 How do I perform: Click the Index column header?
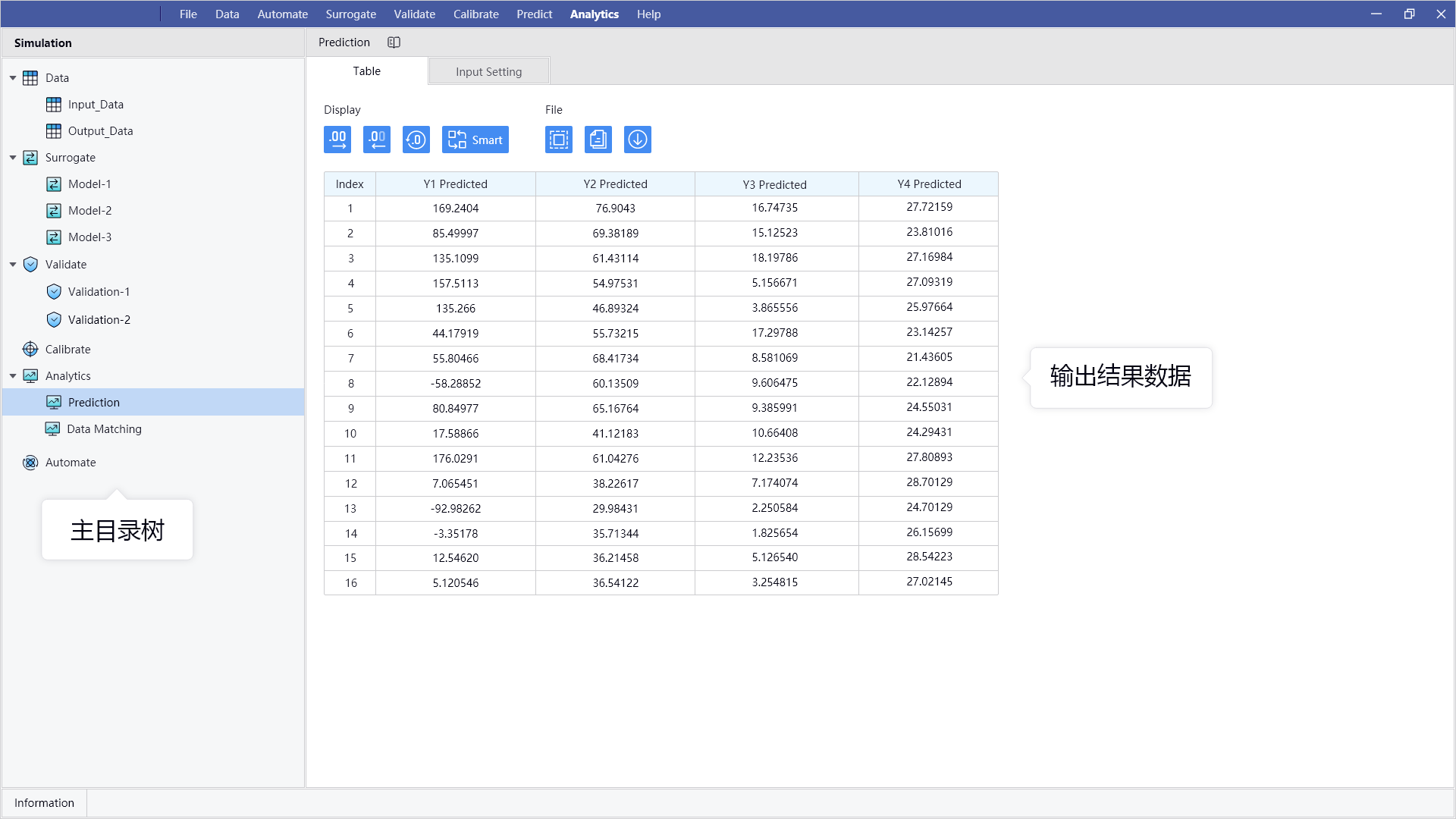click(x=350, y=184)
